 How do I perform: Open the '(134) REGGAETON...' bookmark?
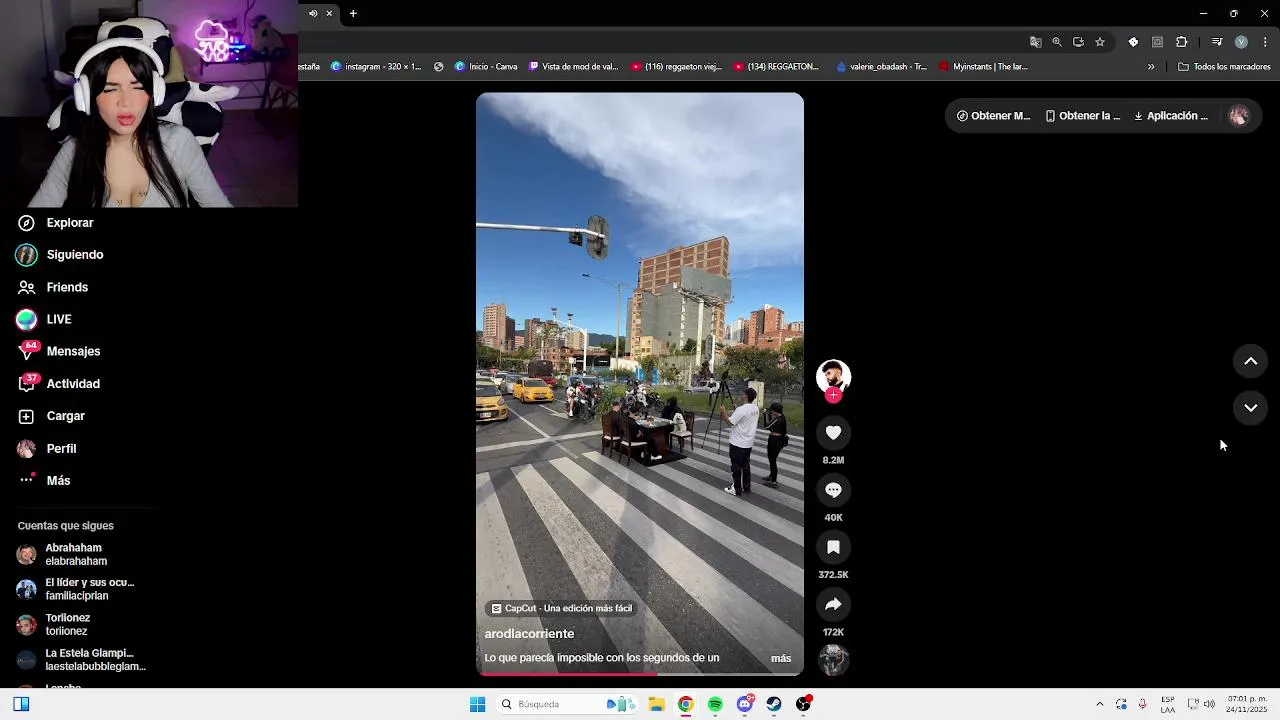point(776,67)
